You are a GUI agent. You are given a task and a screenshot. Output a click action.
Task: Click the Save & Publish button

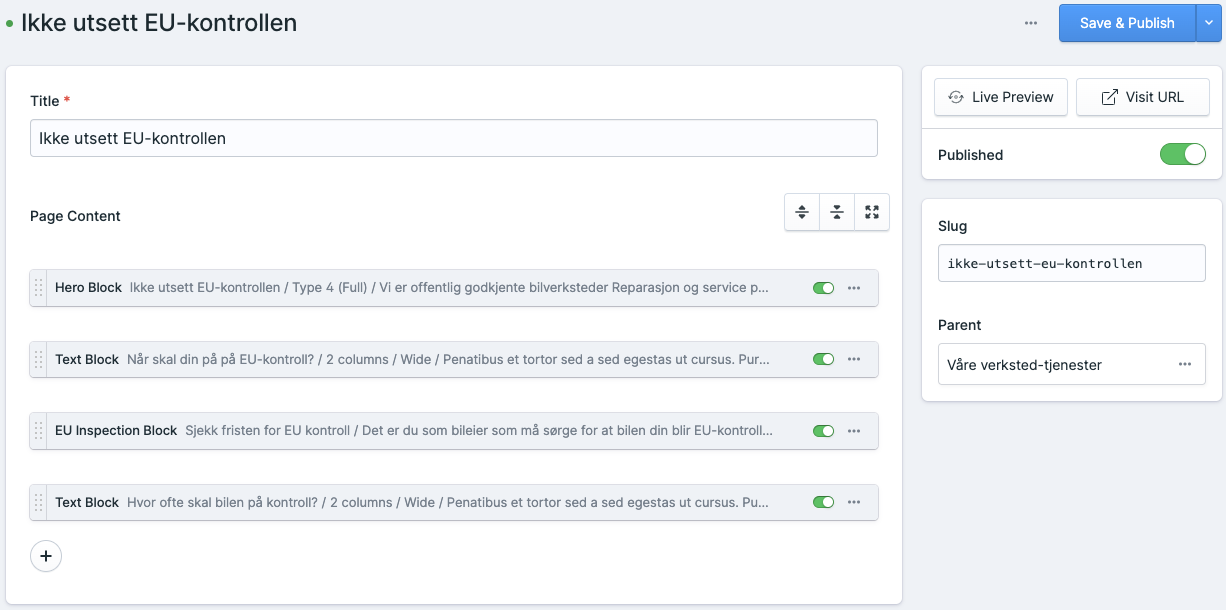click(x=1126, y=23)
